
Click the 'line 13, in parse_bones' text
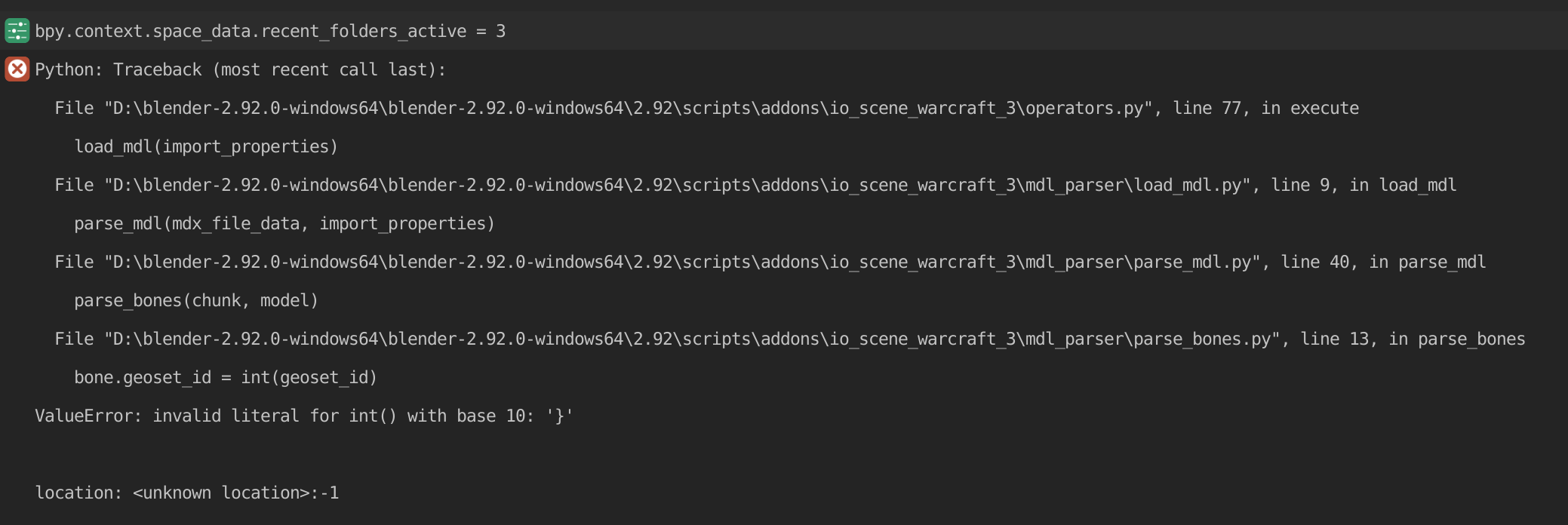tap(1413, 339)
